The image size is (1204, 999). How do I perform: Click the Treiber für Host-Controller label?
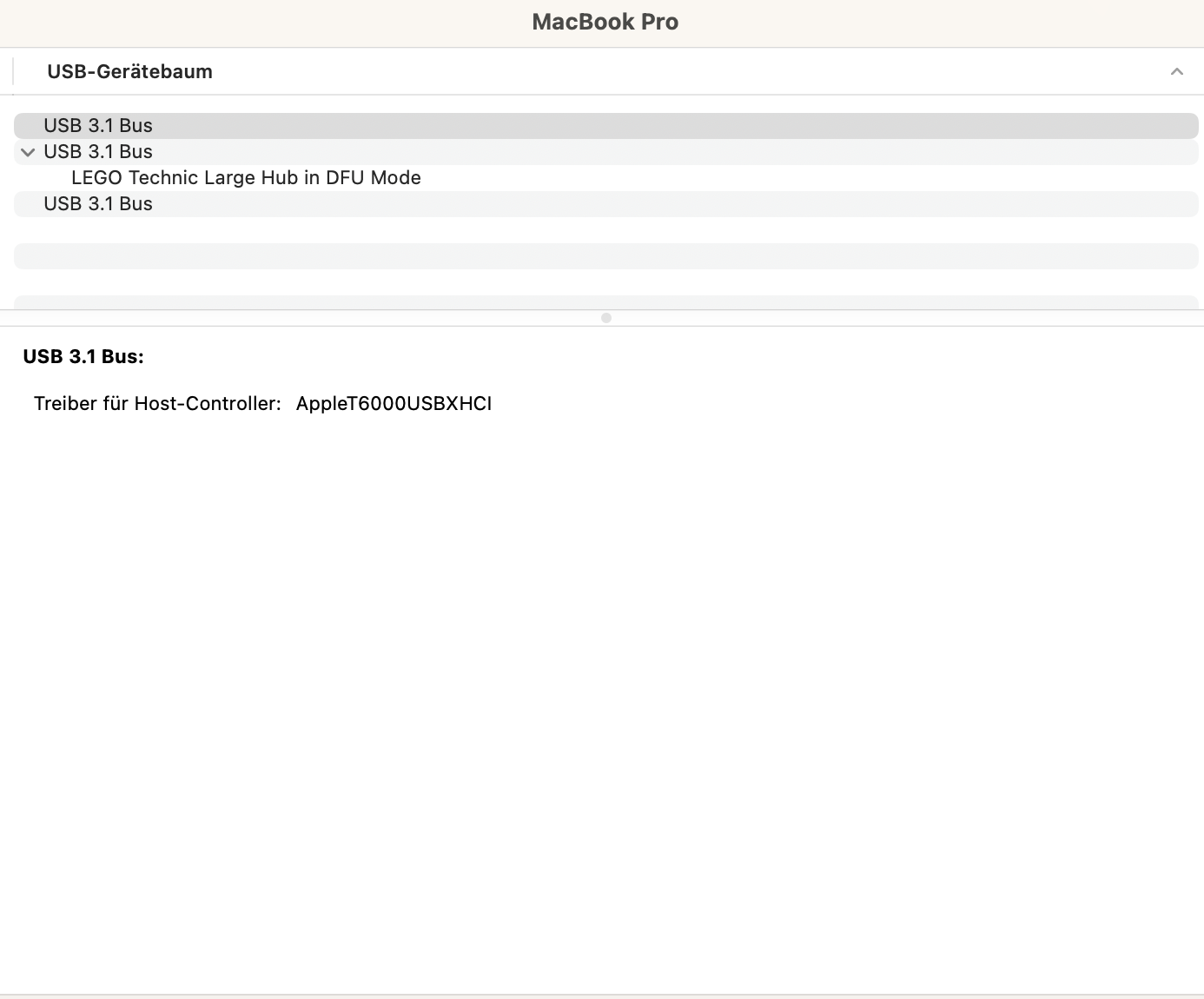pos(157,403)
